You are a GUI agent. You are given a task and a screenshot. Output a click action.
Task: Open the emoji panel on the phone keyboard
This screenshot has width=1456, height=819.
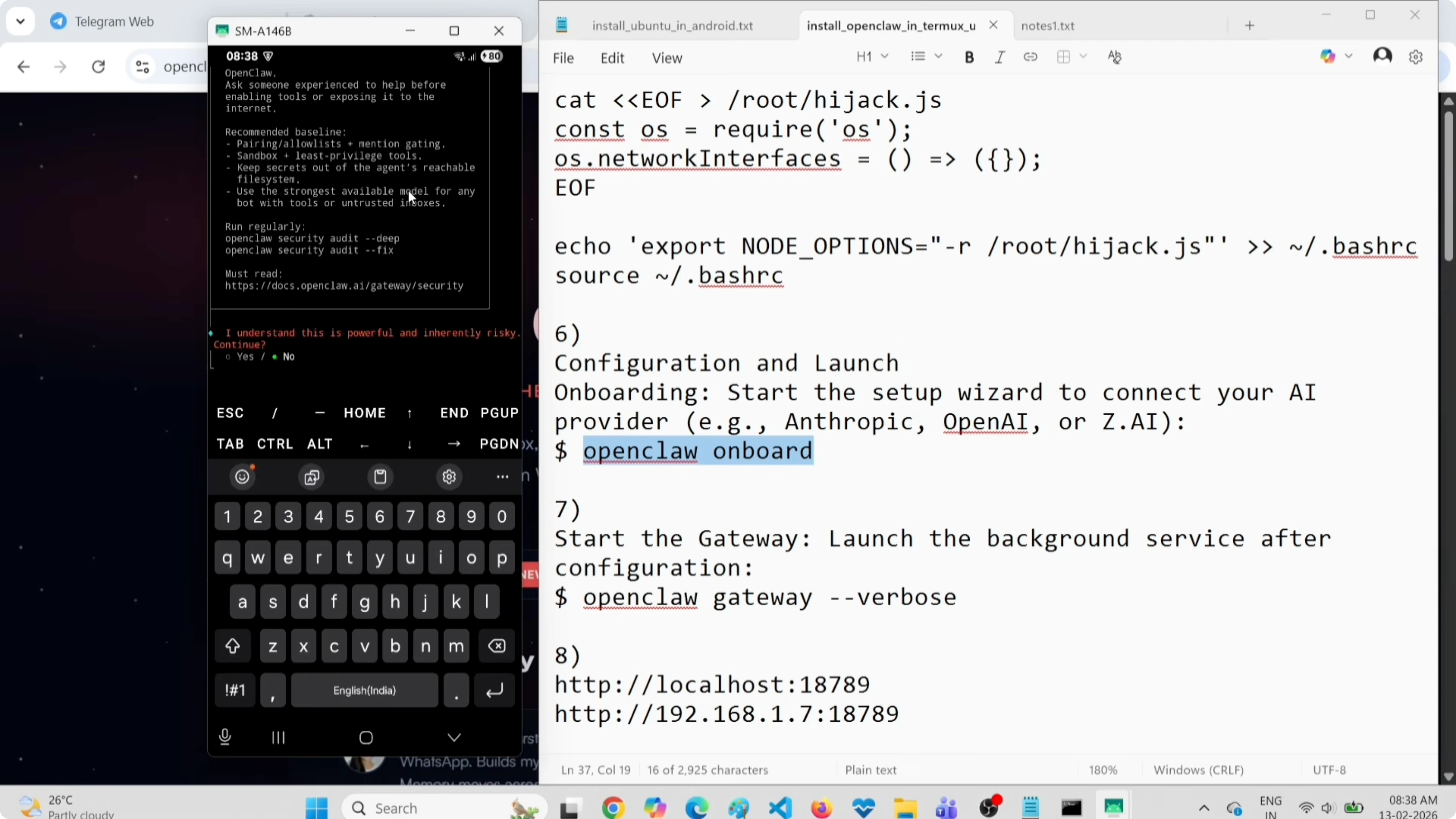pyautogui.click(x=242, y=476)
